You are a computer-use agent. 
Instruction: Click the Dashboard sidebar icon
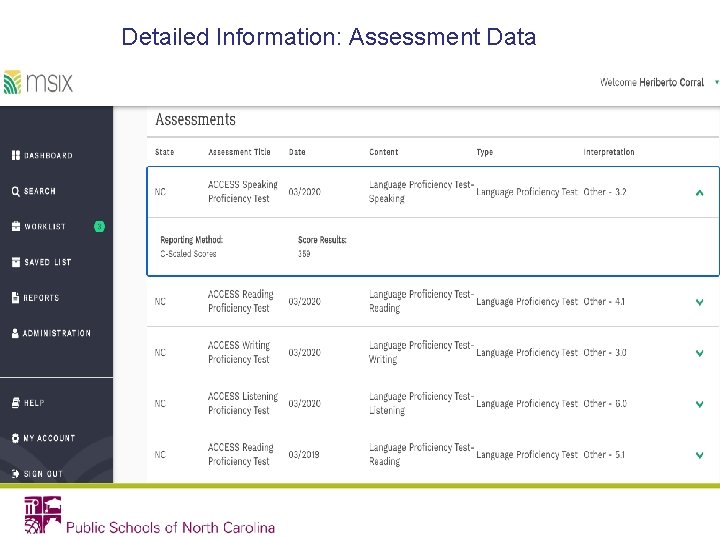[16, 155]
